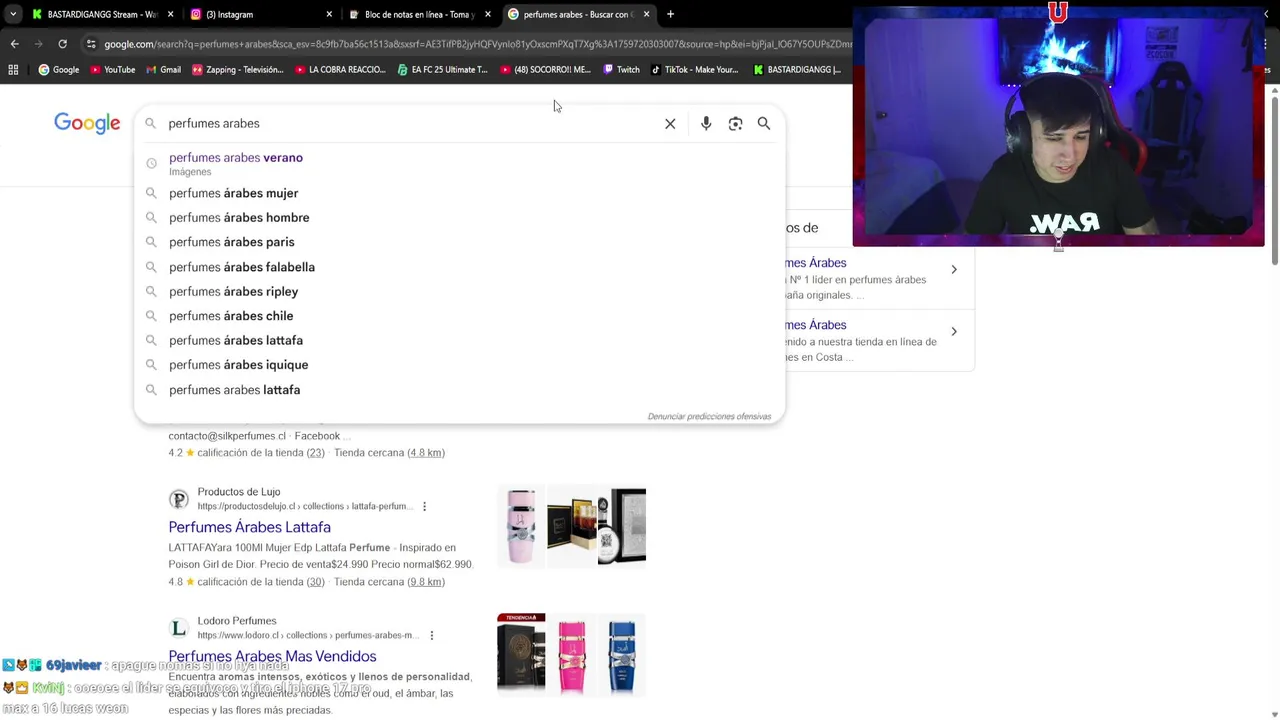Select suggestion perfumes árabes ripley
Screen dimensions: 1280x720
459,292
